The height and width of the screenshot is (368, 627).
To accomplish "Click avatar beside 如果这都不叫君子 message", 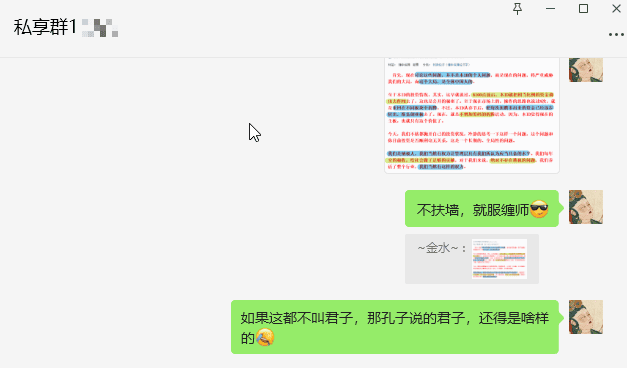I will point(586,317).
